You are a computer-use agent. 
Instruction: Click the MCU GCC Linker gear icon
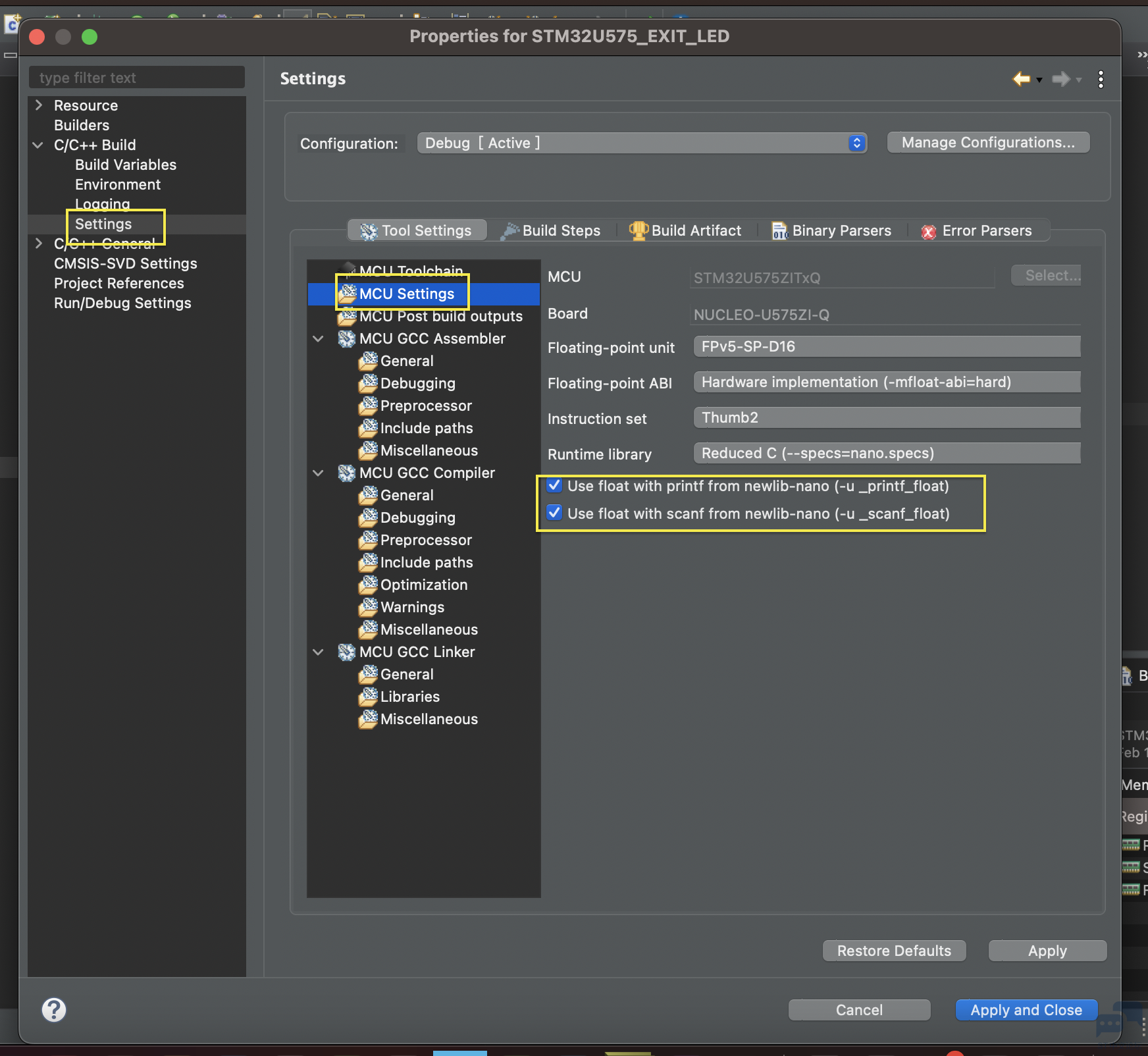[347, 652]
